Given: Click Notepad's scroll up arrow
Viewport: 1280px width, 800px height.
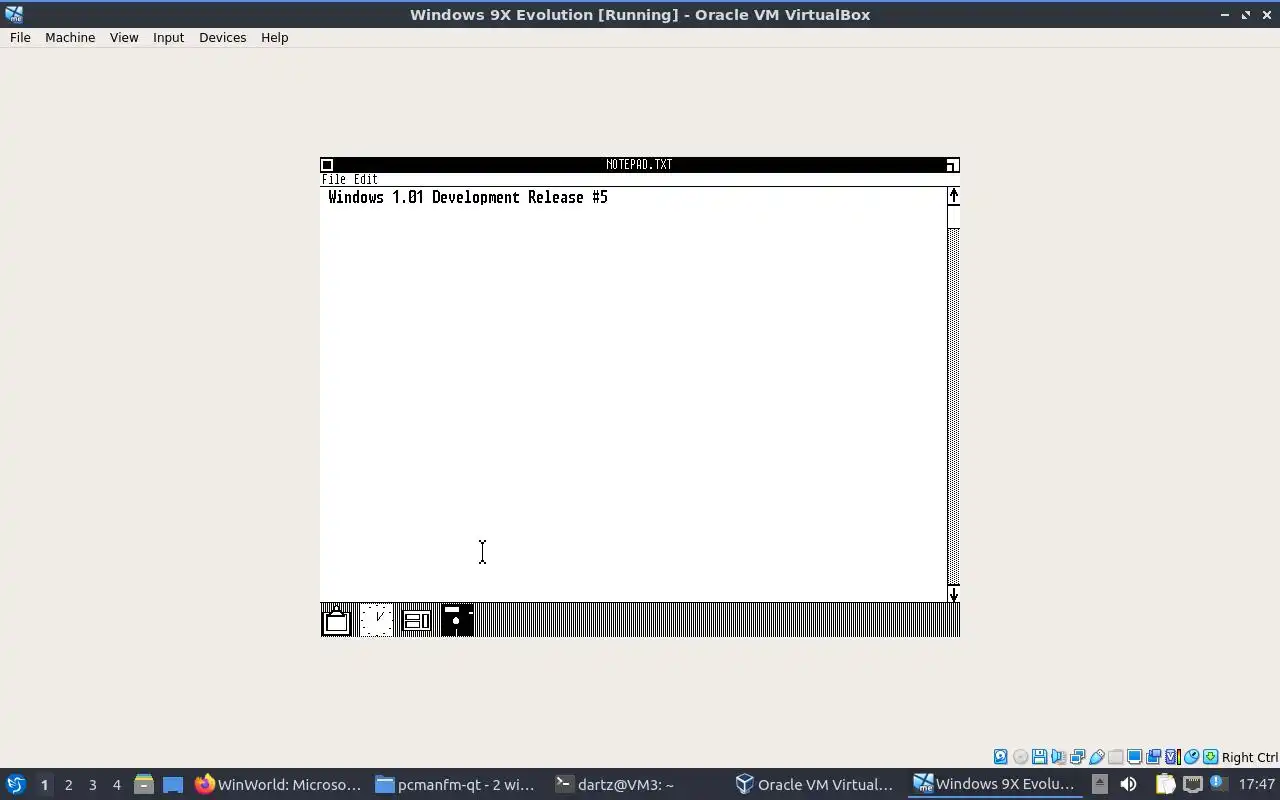Looking at the screenshot, I should coord(954,196).
